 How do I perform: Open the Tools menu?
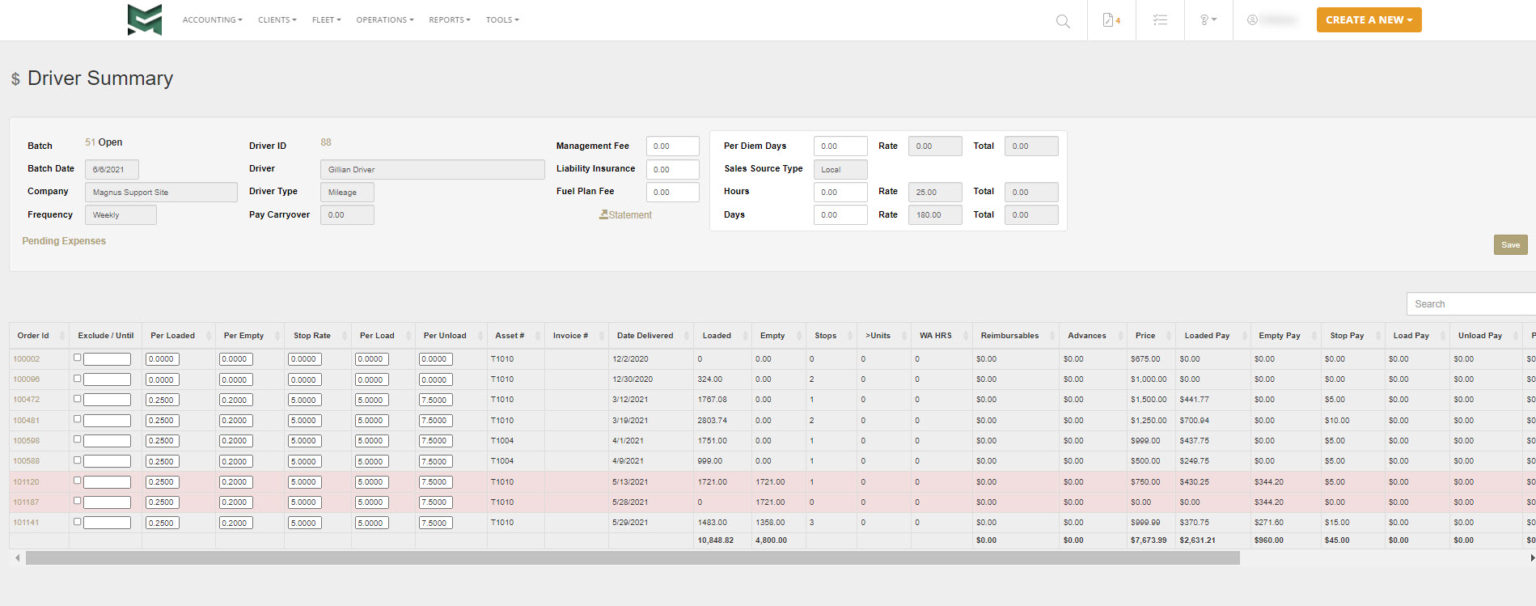click(x=502, y=19)
